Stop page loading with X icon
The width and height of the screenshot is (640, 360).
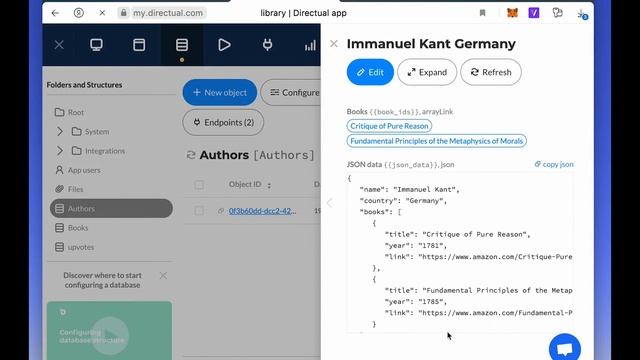pyautogui.click(x=102, y=13)
